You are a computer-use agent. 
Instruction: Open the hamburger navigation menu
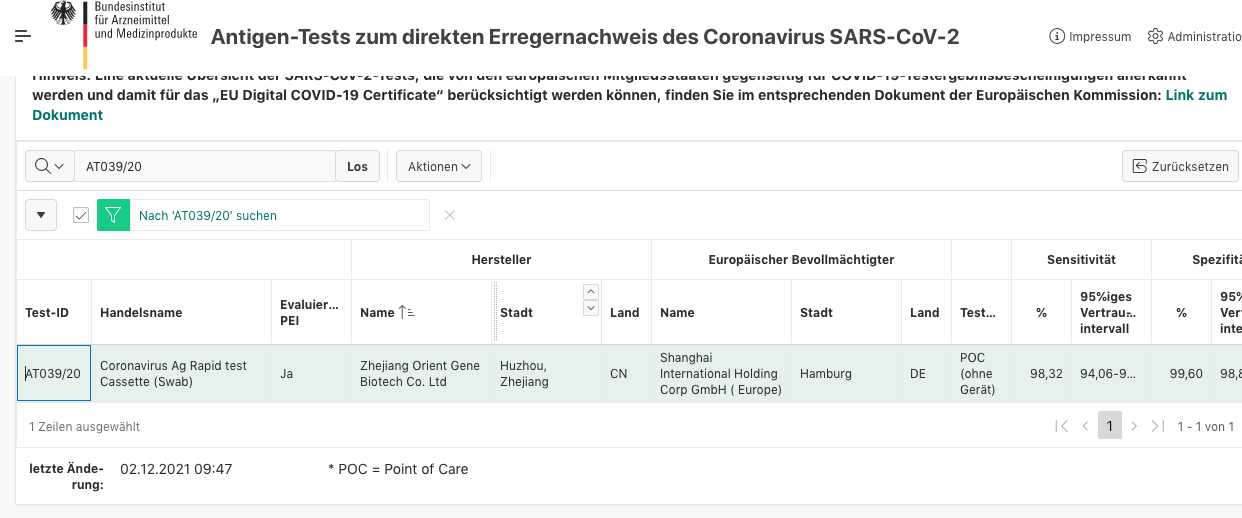pos(23,36)
